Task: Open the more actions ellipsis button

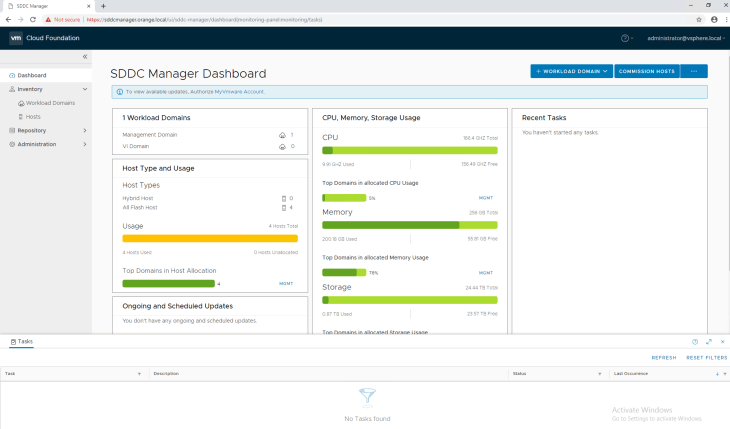Action: click(x=693, y=71)
